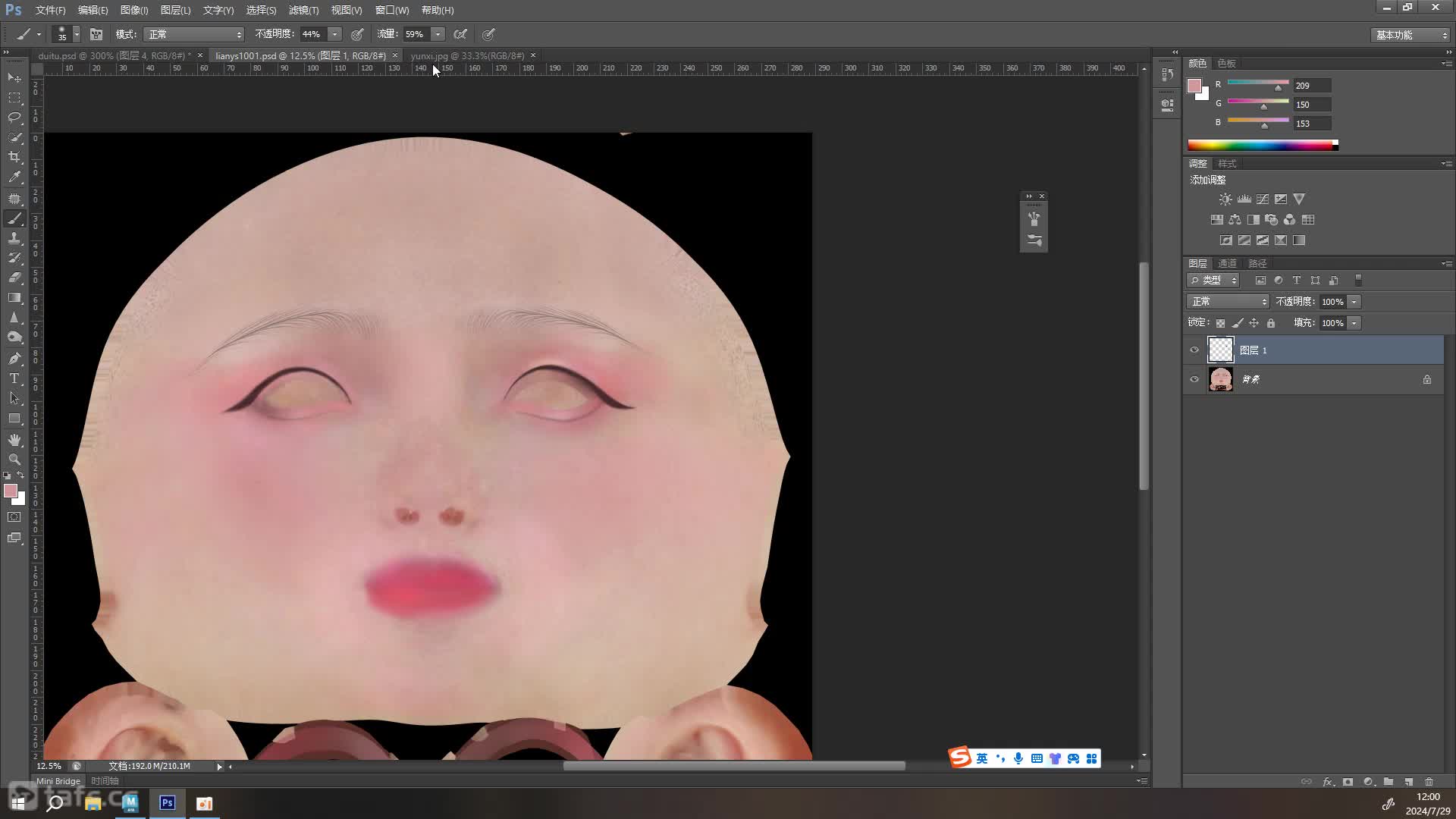Screen dimensions: 1456x819
Task: Select the History Brush tool
Action: point(14,258)
